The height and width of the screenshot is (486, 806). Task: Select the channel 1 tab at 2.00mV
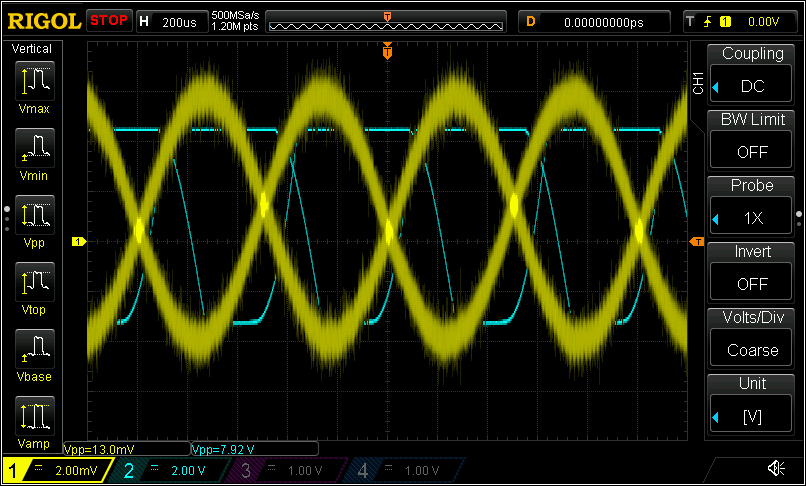(x=59, y=470)
